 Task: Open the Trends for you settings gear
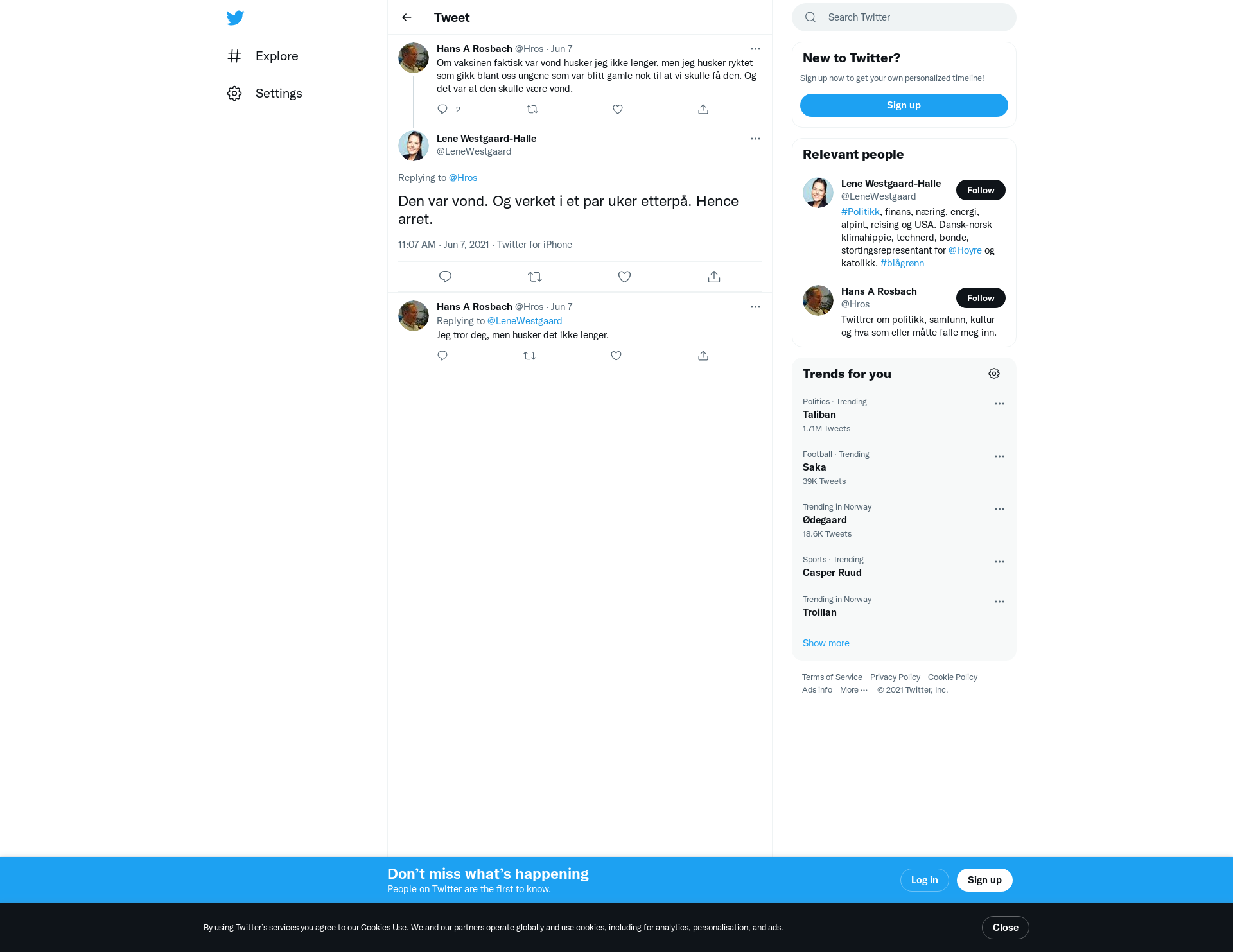point(994,374)
